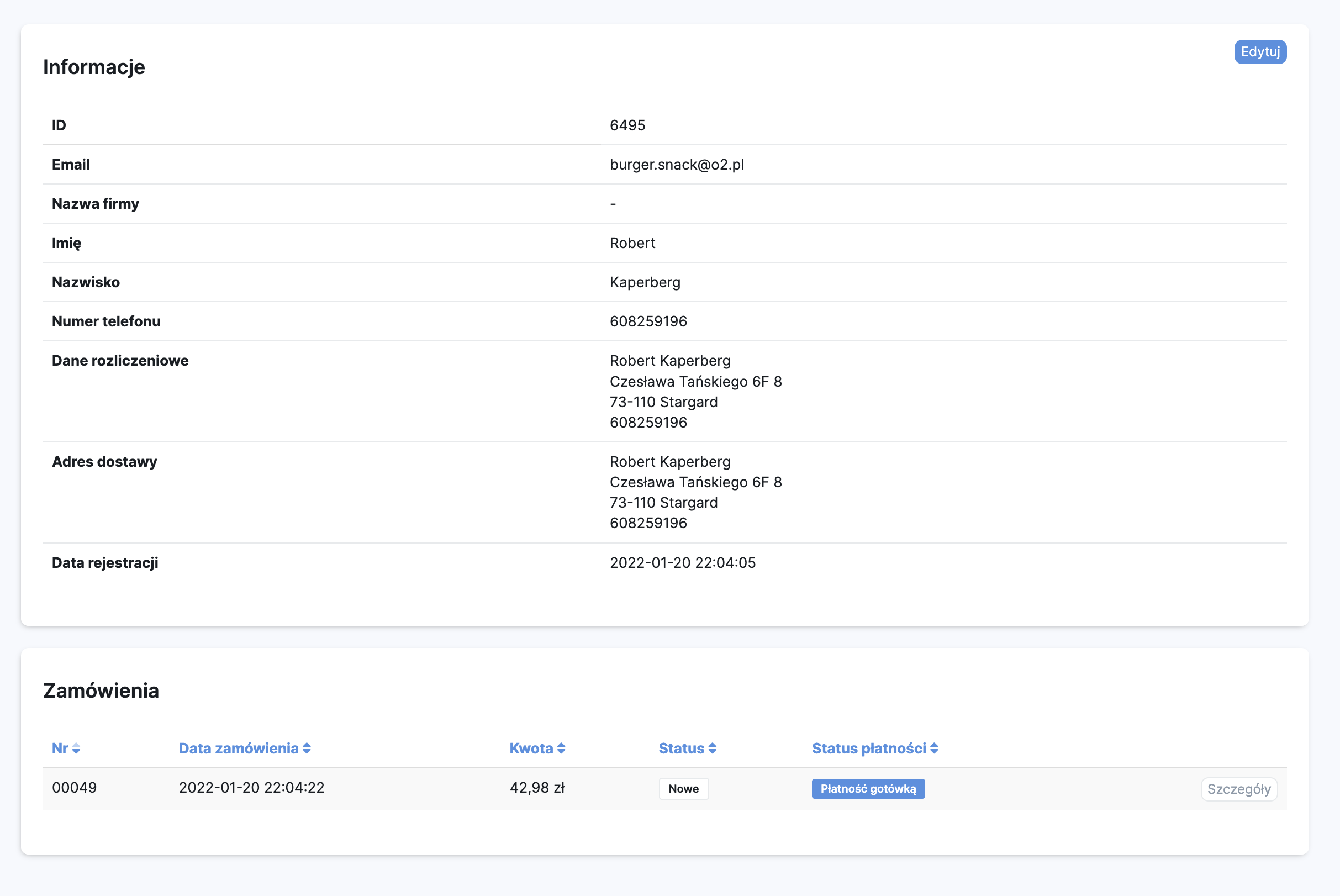The image size is (1340, 896).
Task: Sort orders by Nr column
Action: click(60, 749)
